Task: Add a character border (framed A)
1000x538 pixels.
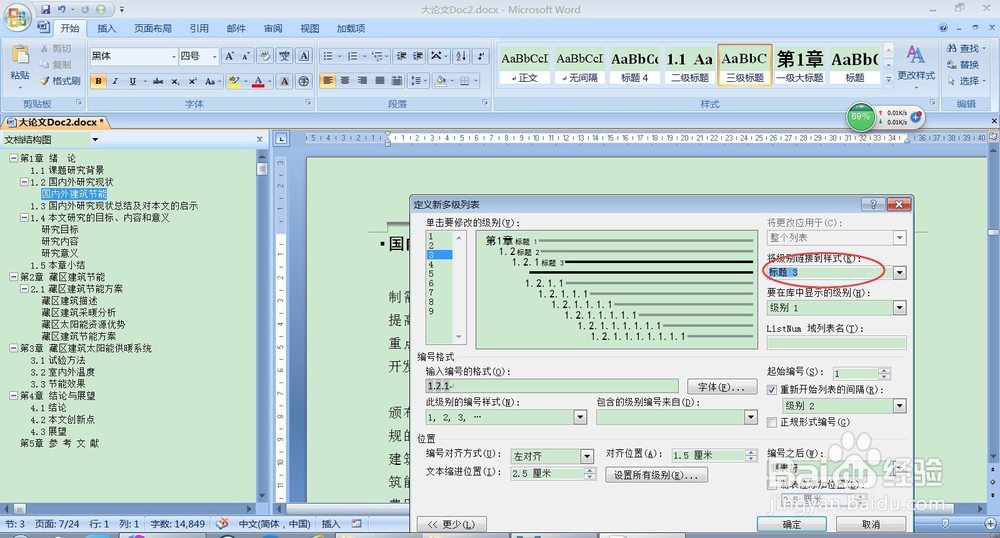Action: 304,56
